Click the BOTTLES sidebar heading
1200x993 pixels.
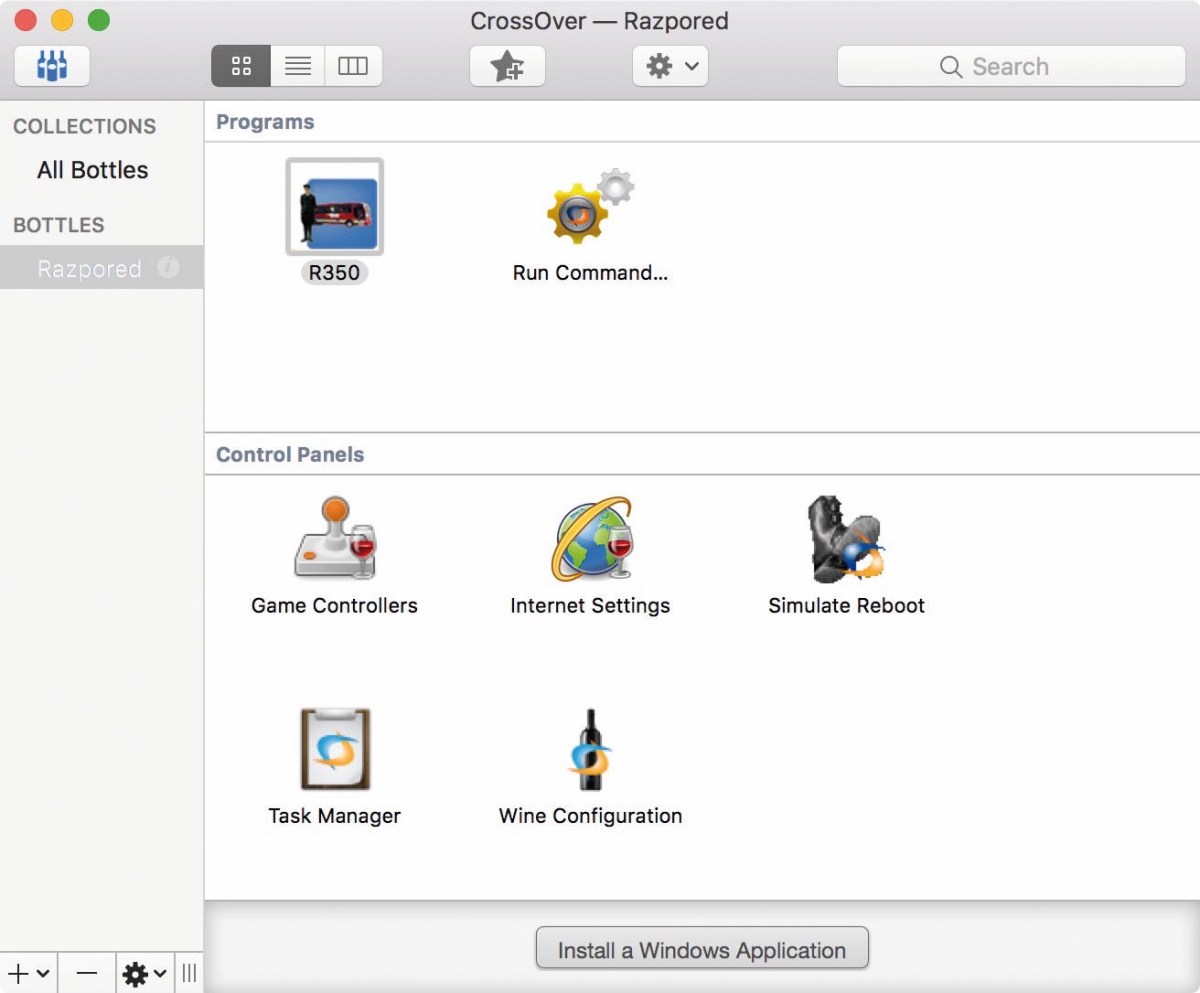click(x=58, y=225)
